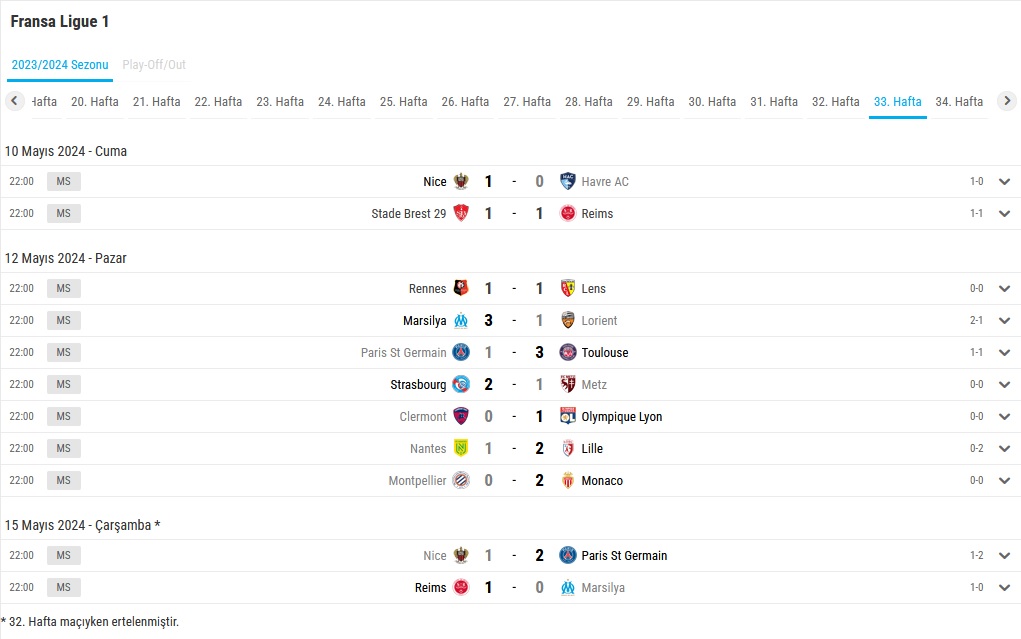Select the 28. Hafta week tab
Image resolution: width=1021 pixels, height=639 pixels.
click(x=589, y=102)
